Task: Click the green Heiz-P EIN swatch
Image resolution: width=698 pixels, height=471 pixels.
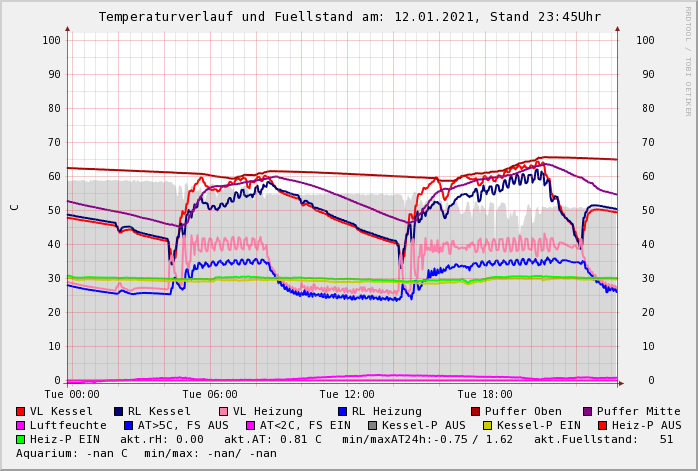Action: point(21,439)
